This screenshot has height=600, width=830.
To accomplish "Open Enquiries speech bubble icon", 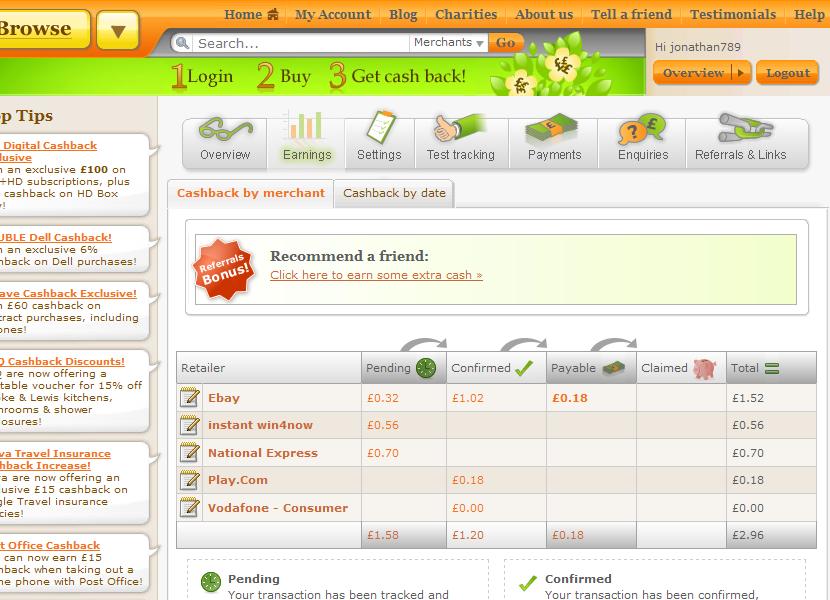I will pos(642,130).
